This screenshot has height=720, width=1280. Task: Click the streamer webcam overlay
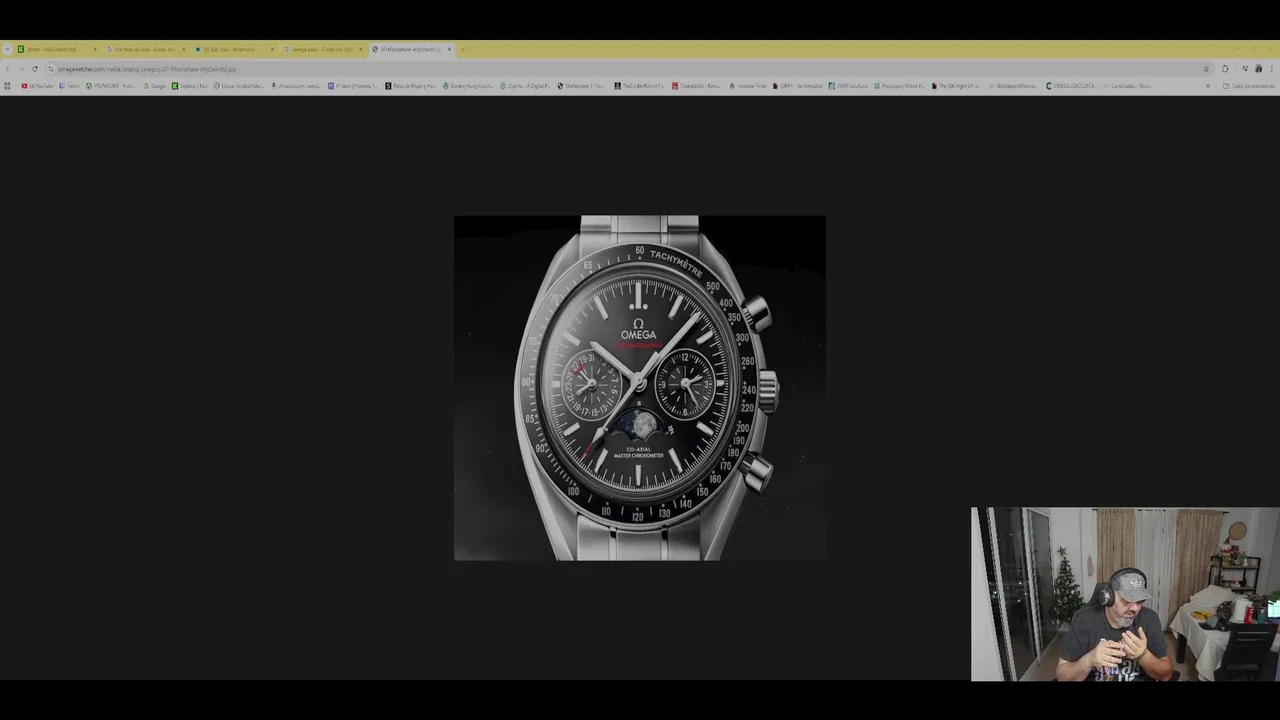pos(1125,594)
